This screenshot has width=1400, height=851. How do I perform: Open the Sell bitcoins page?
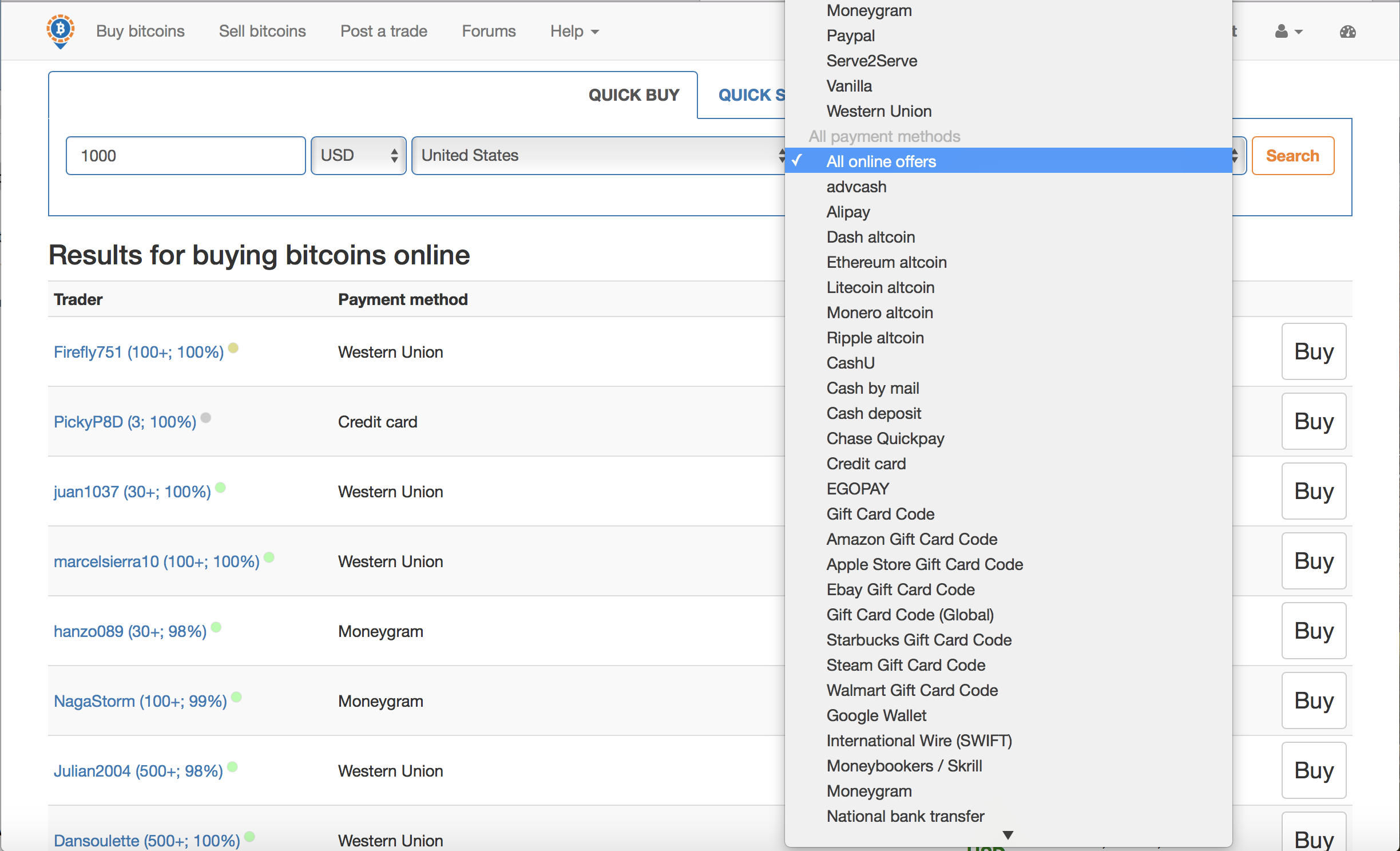(262, 31)
